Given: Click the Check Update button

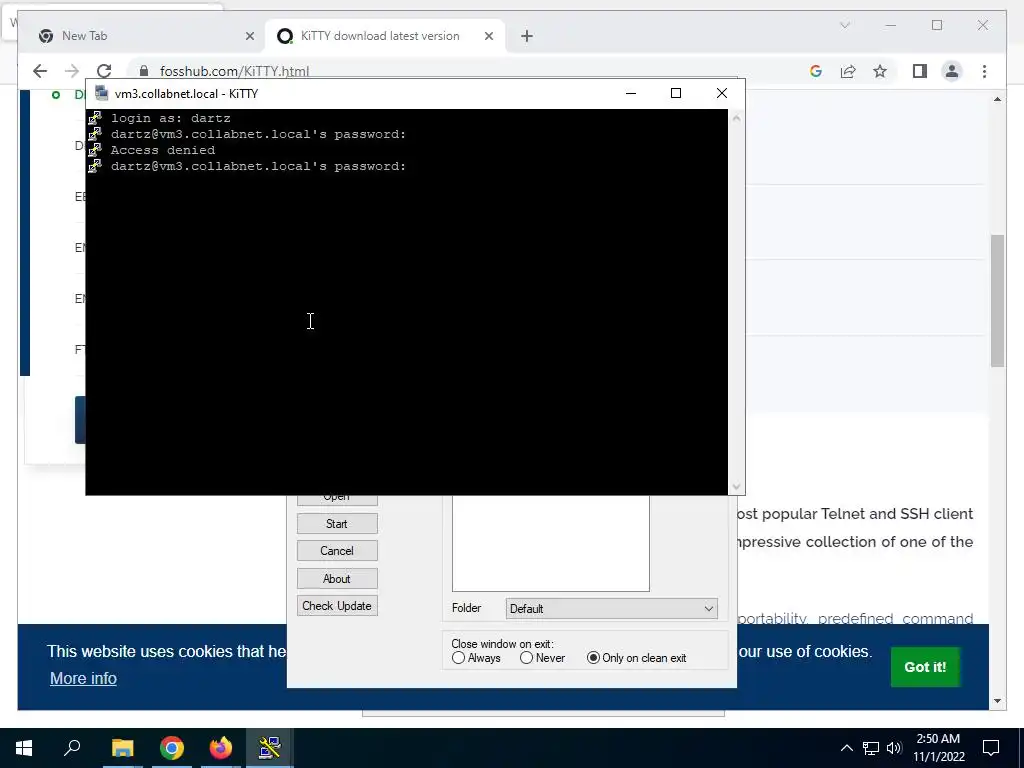Looking at the screenshot, I should coord(337,606).
